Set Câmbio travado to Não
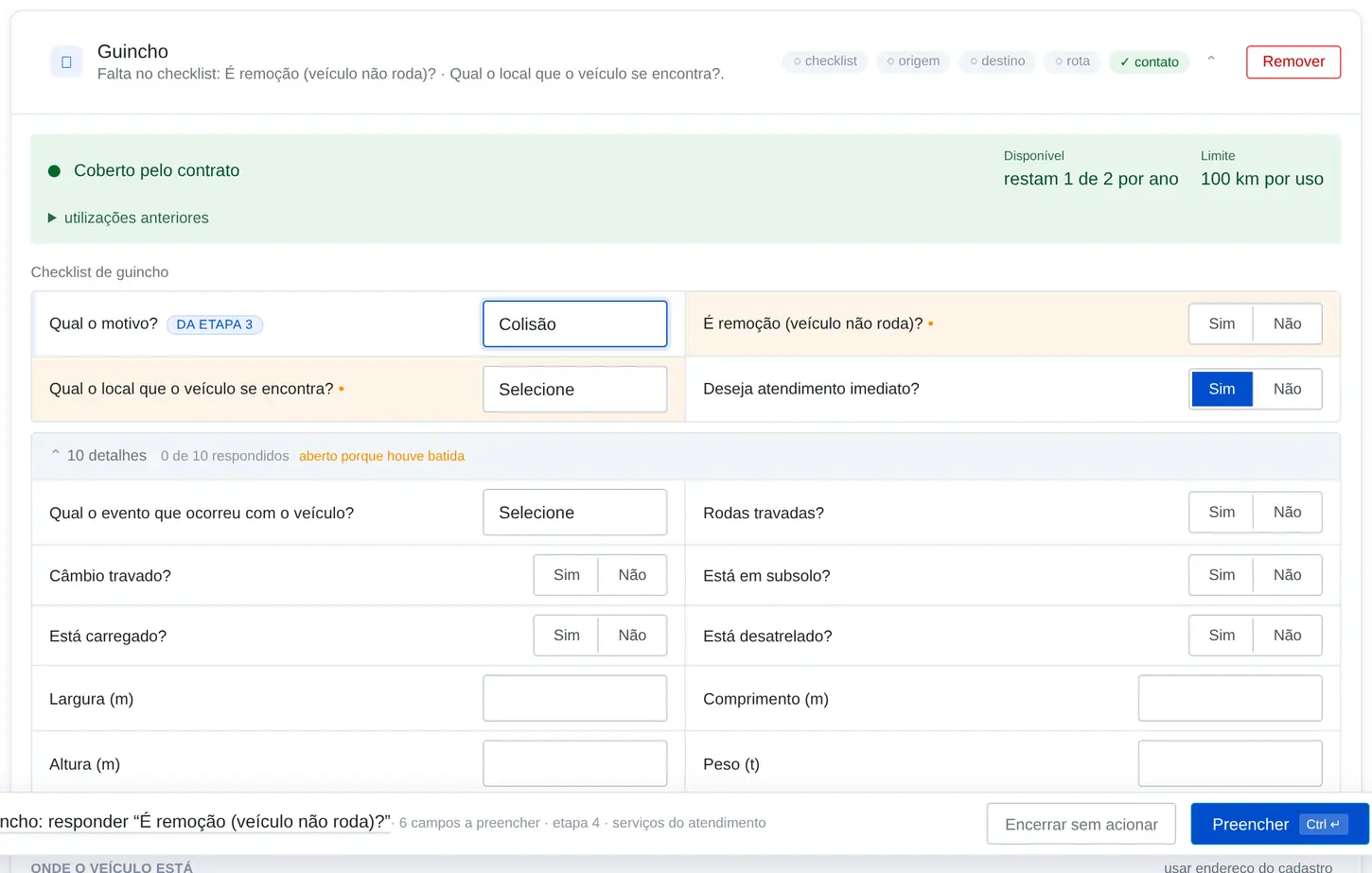Image resolution: width=1372 pixels, height=873 pixels. coord(632,575)
